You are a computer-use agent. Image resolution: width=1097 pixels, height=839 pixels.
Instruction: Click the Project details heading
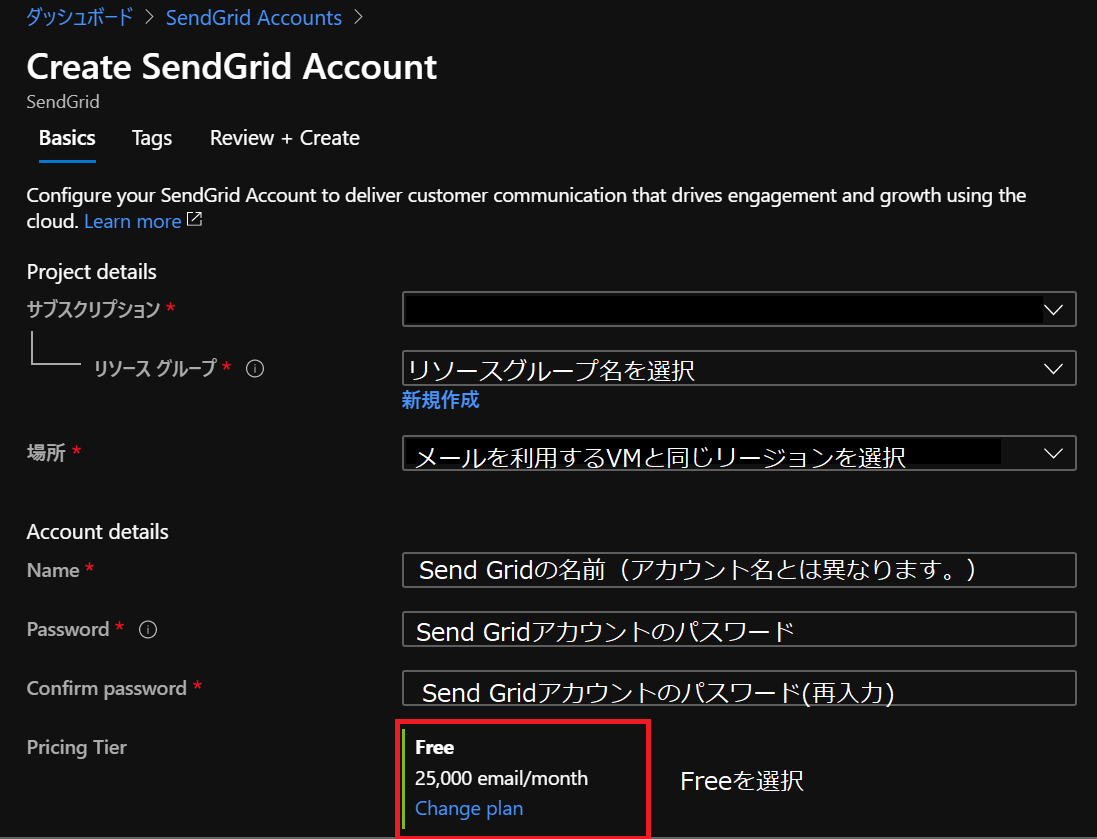click(92, 272)
